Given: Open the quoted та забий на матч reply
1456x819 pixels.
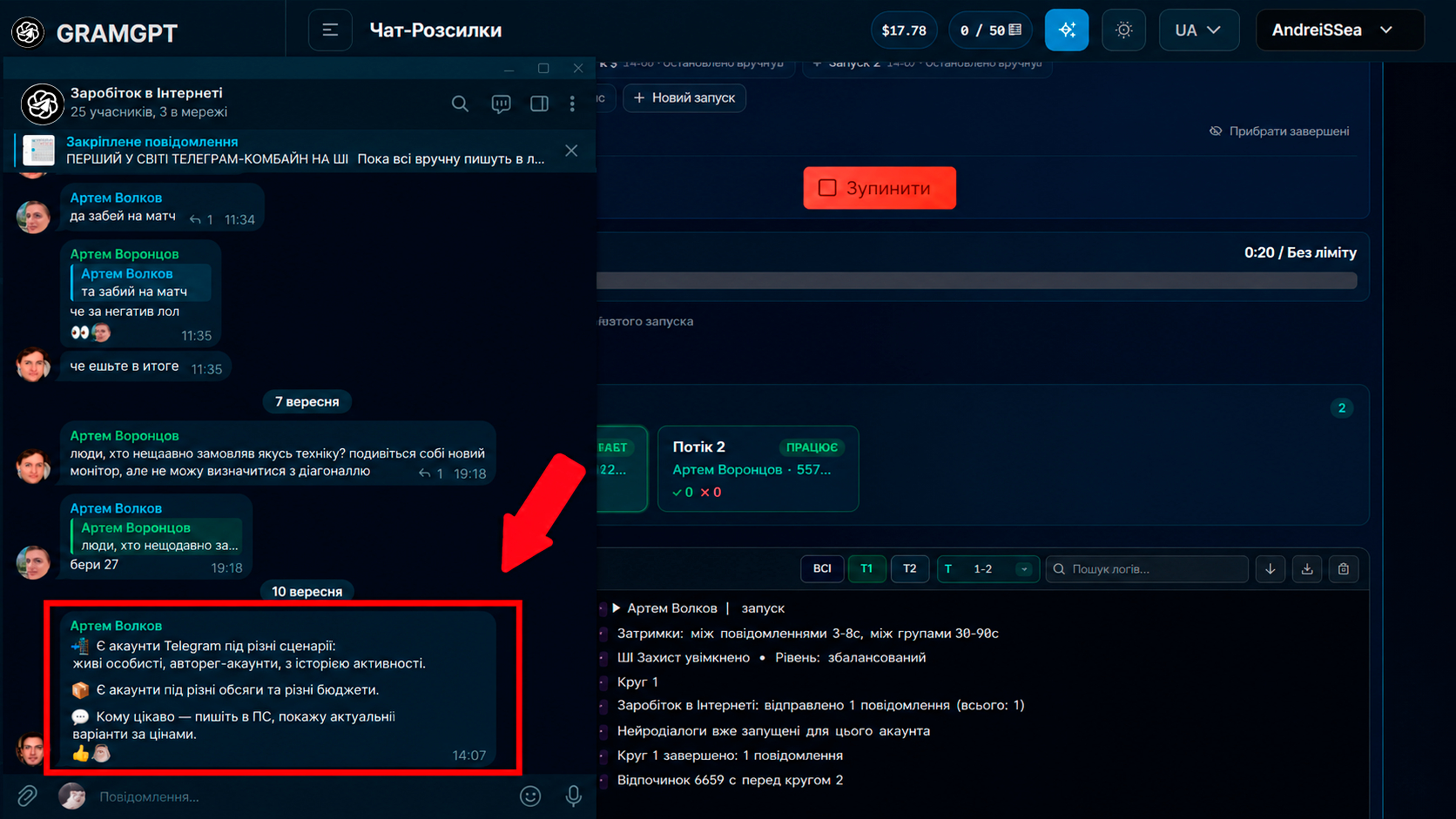Looking at the screenshot, I should [140, 282].
